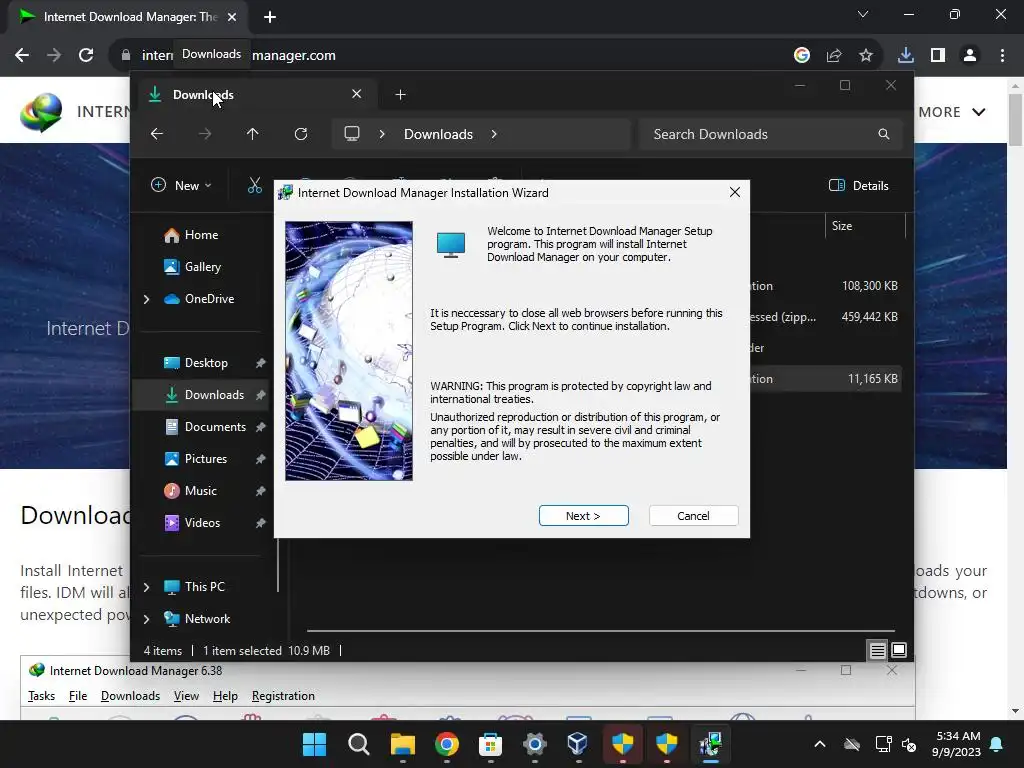This screenshot has height=768, width=1024.
Task: Open the New dropdown in Explorer
Action: tap(181, 185)
